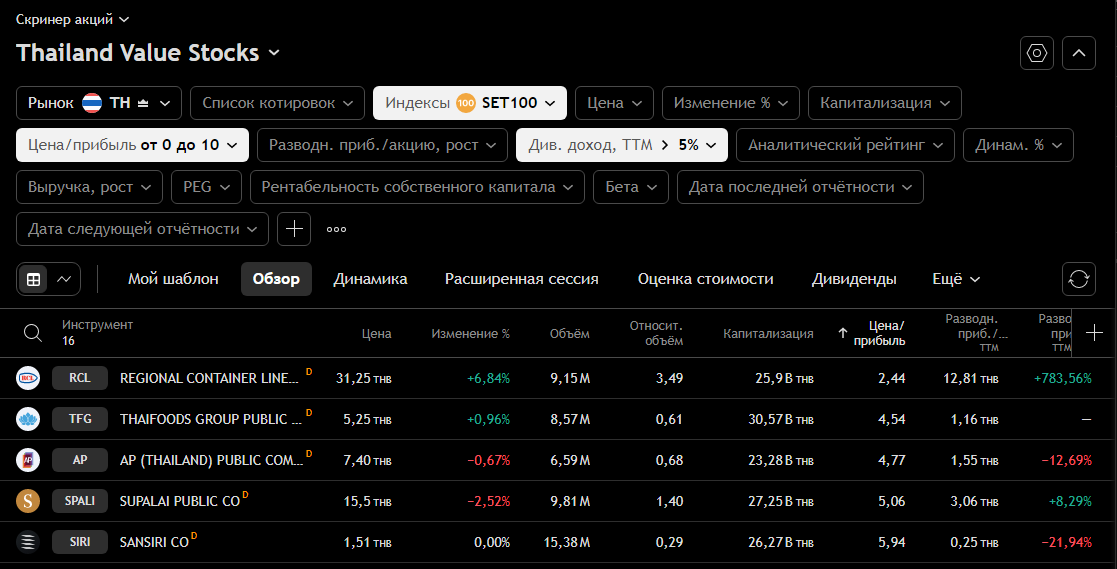Click the RCL ticker badge
Viewport: 1117px width, 569px height.
coord(80,378)
